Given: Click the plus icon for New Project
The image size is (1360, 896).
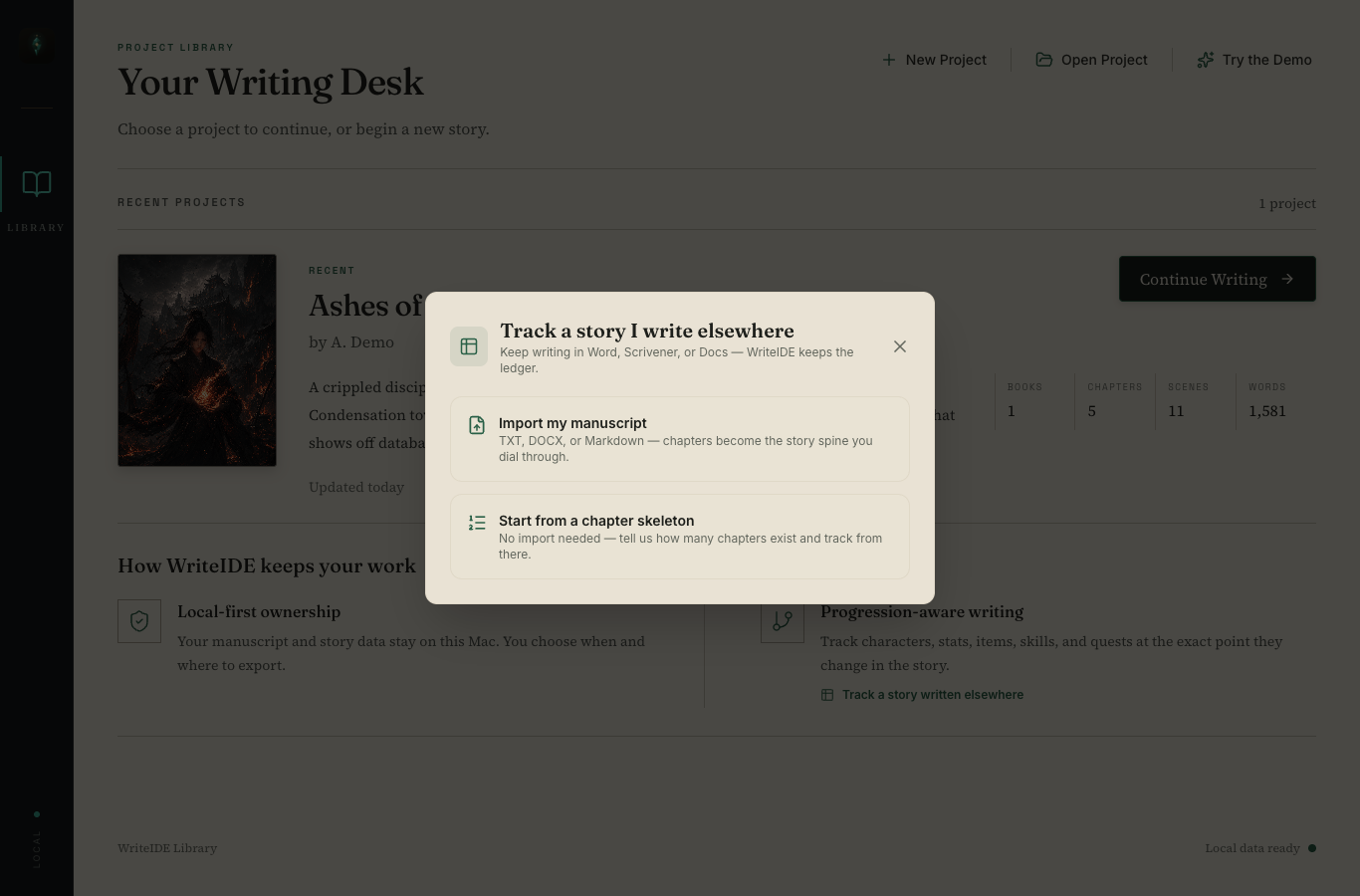Looking at the screenshot, I should coord(888,60).
